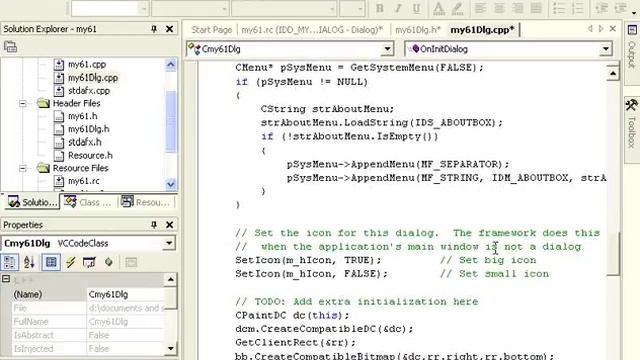The height and width of the screenshot is (360, 640).
Task: Click the decrease indent icon
Action: click(601, 8)
